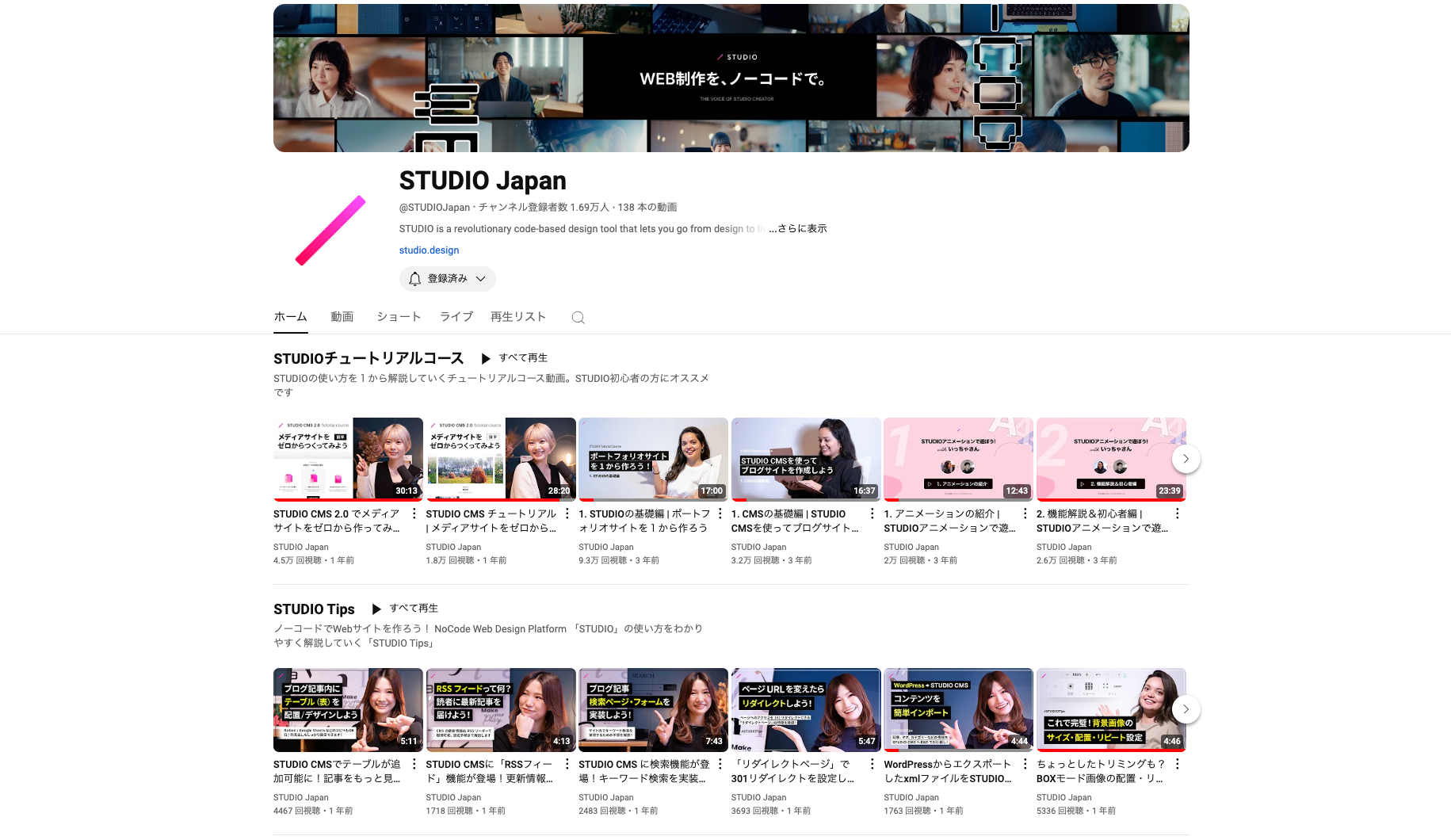Click the channel search magnifier icon

[578, 317]
